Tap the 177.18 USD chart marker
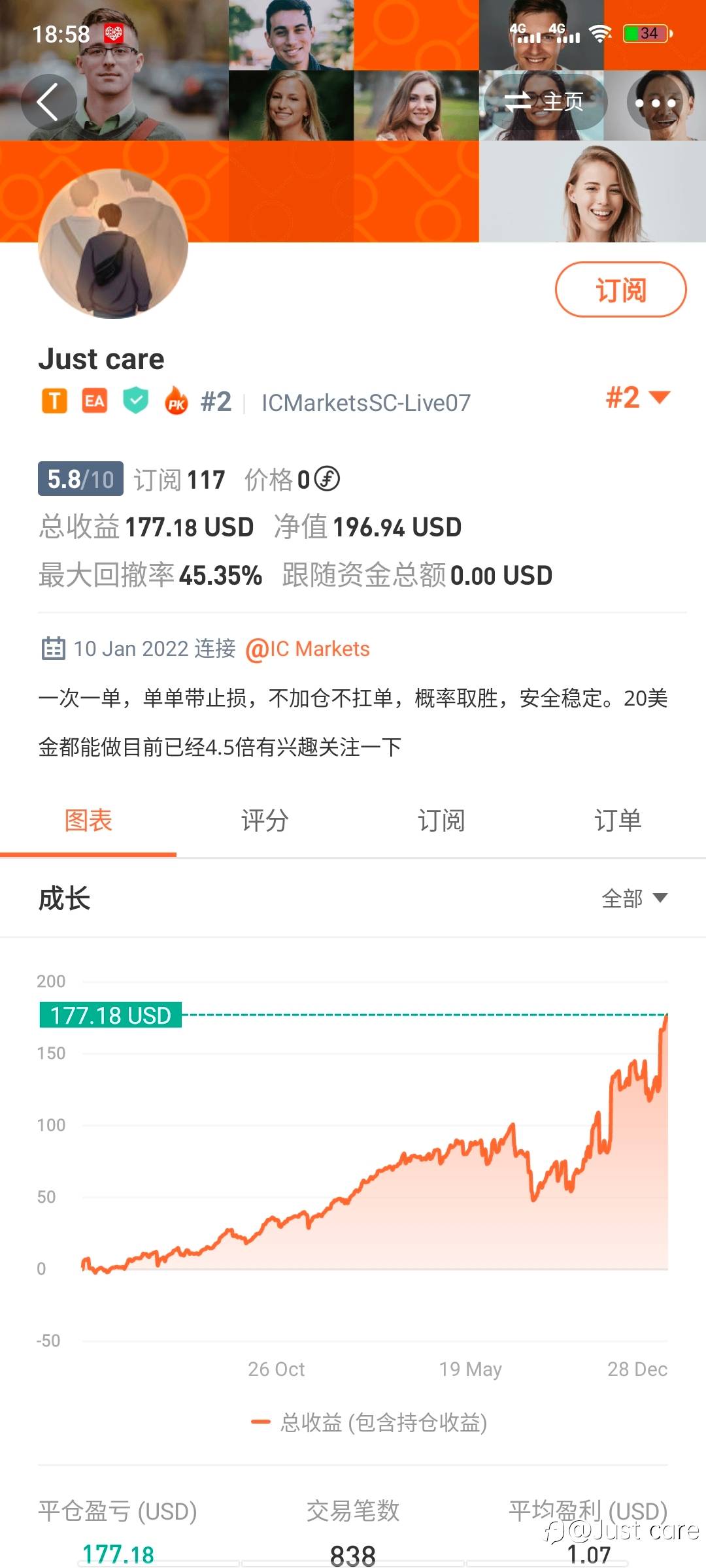This screenshot has height=1568, width=706. point(110,1015)
